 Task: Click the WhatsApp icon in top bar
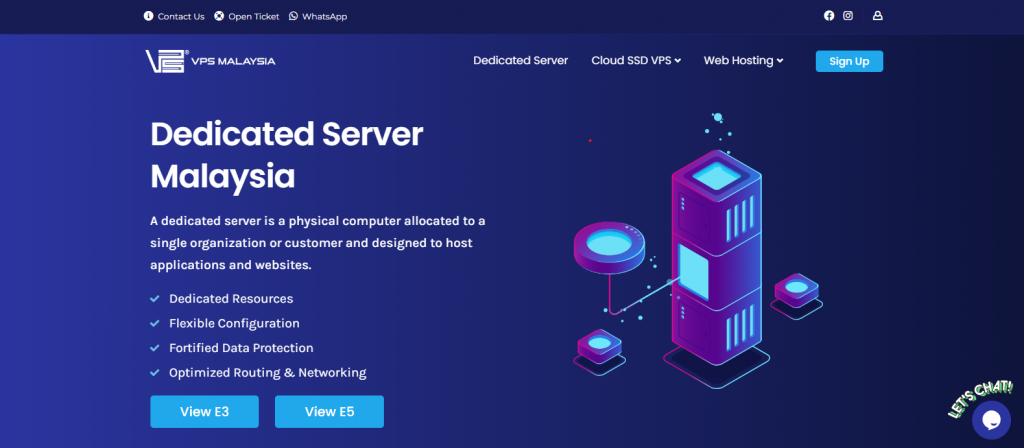click(x=293, y=16)
